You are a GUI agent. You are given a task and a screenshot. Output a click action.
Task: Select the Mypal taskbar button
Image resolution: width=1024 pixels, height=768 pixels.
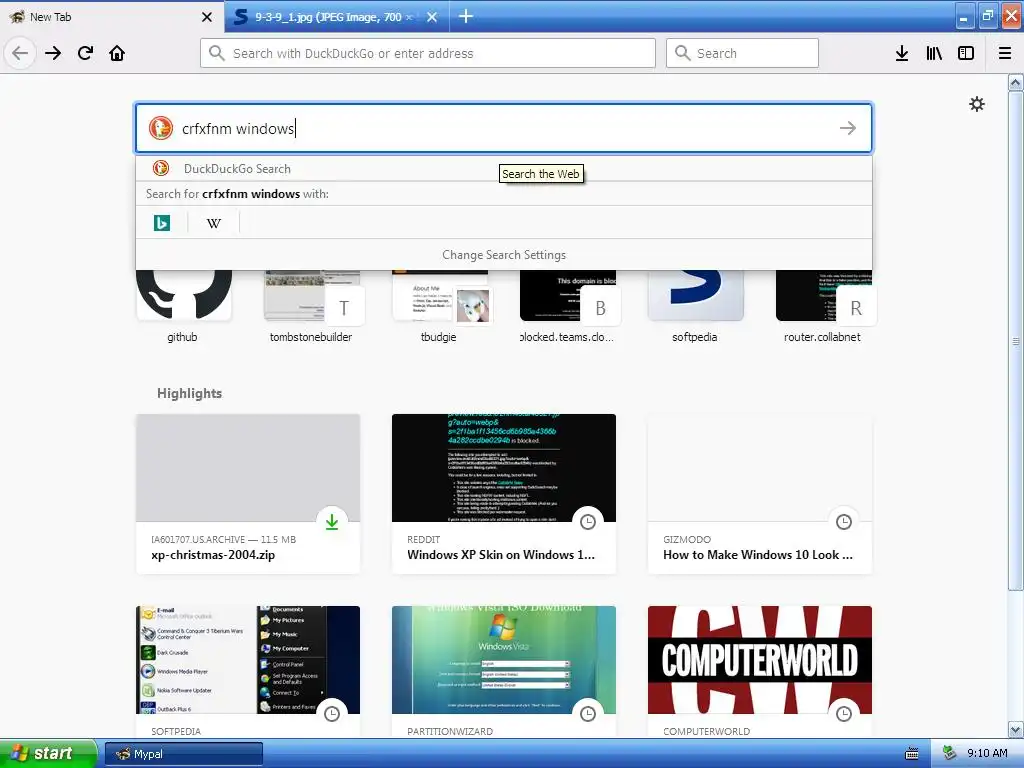coord(184,754)
